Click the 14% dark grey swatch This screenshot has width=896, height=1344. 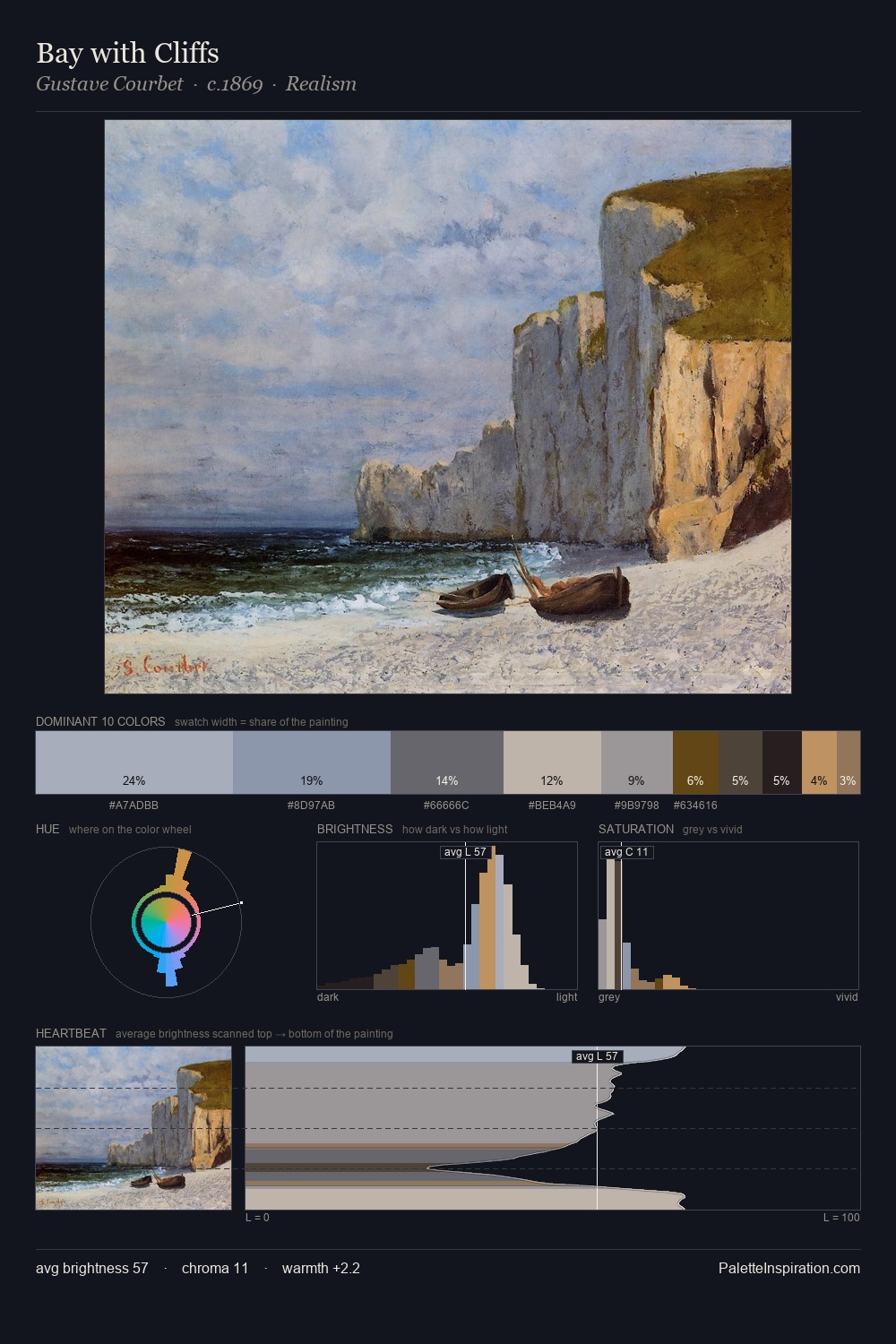447,762
